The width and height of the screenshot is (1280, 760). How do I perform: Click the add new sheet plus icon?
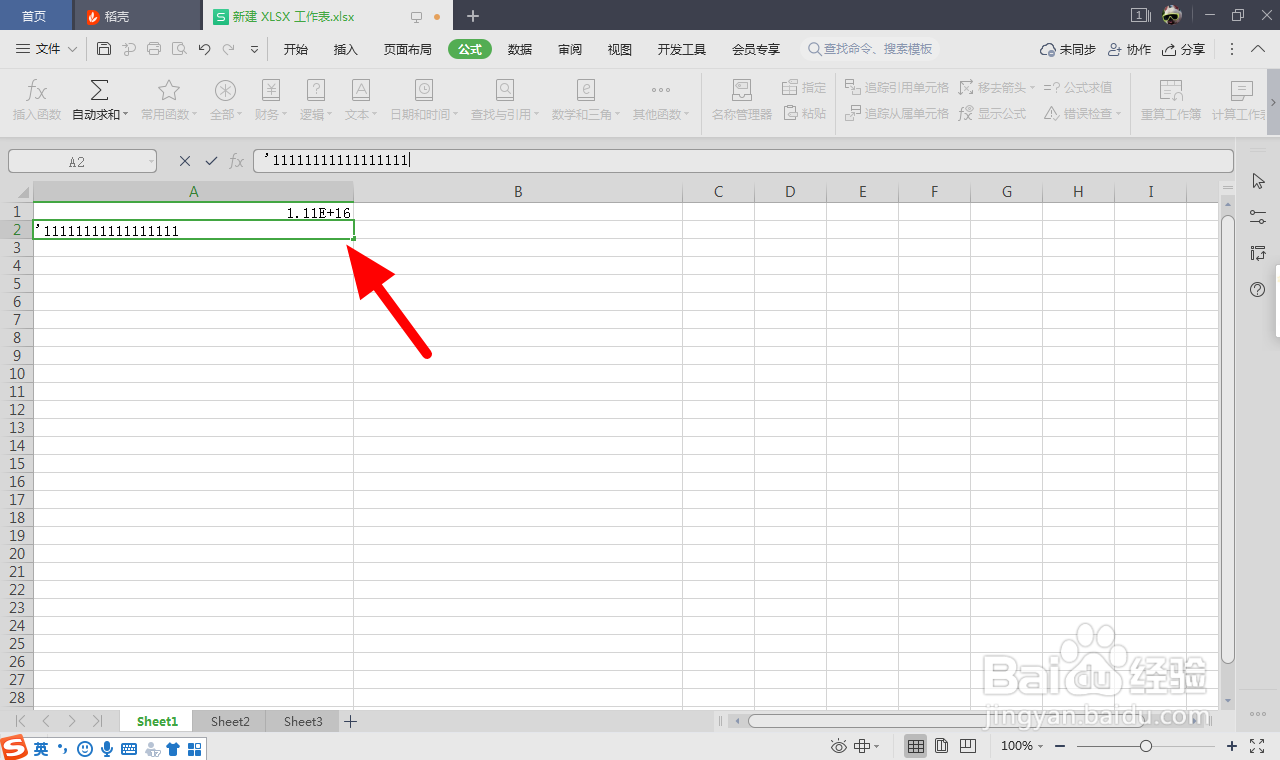click(351, 721)
